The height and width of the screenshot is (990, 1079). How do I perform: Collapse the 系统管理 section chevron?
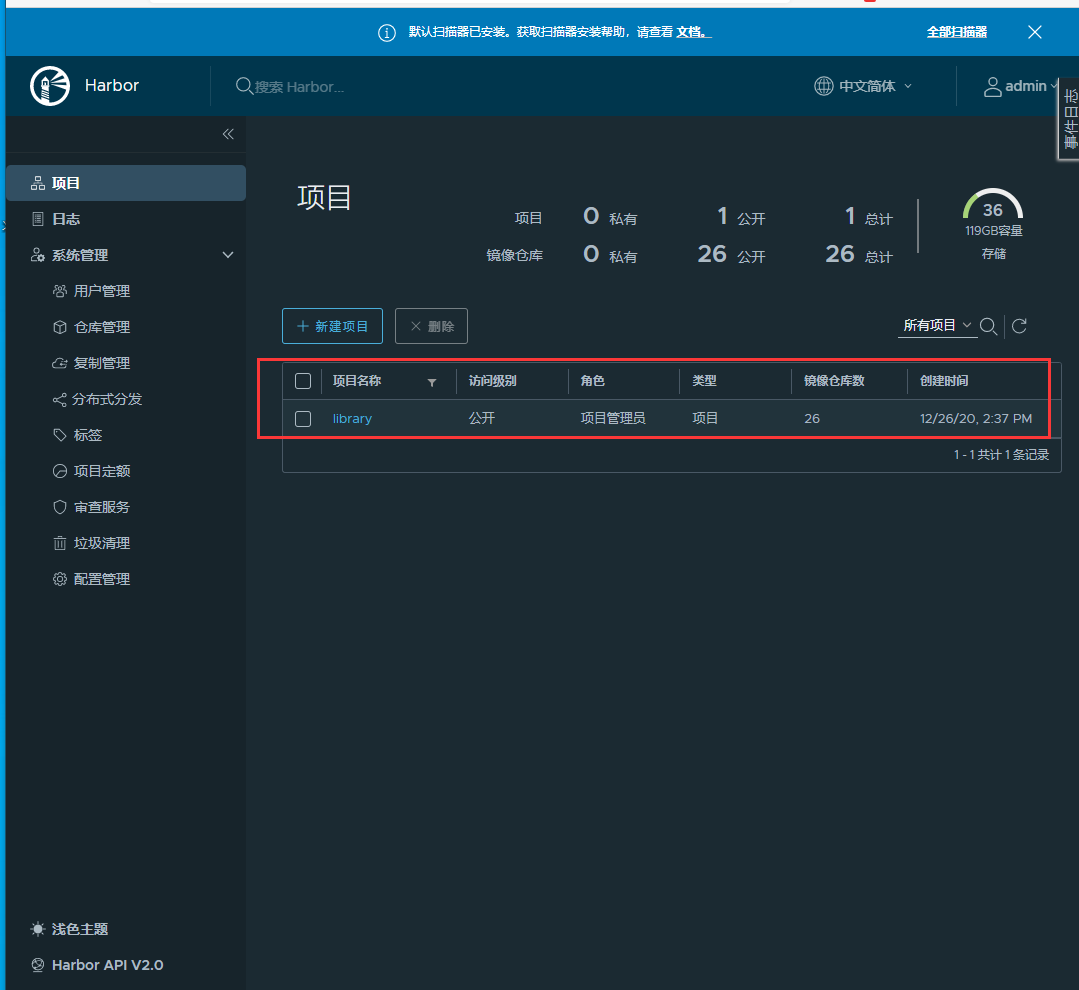click(x=228, y=255)
